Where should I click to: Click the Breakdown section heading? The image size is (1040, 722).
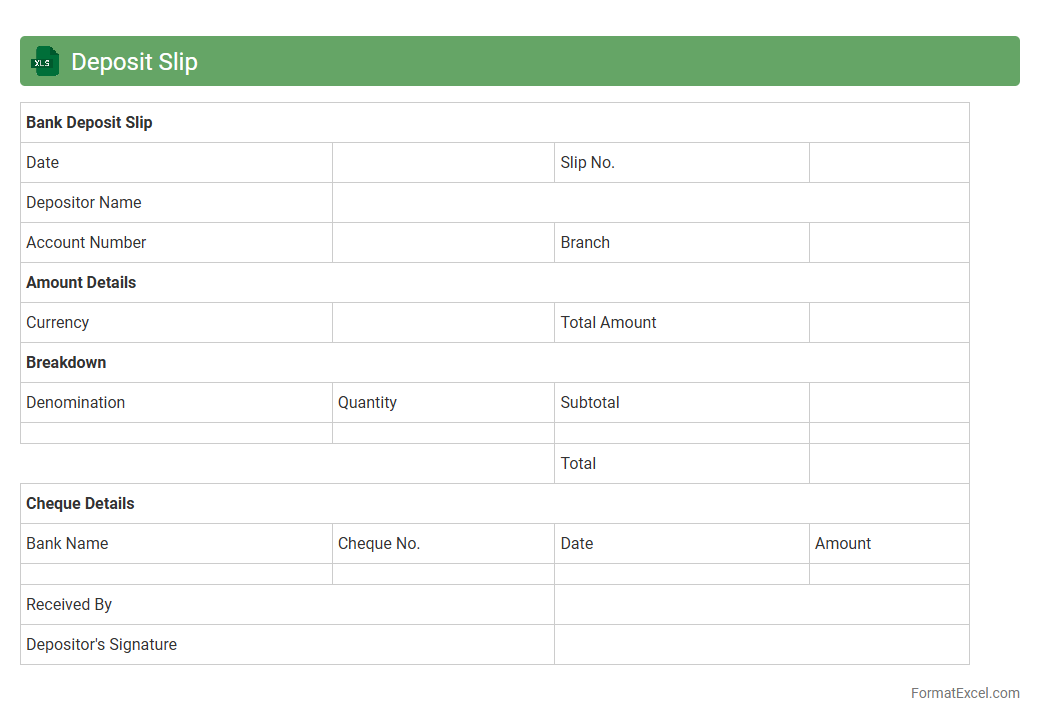(x=66, y=363)
